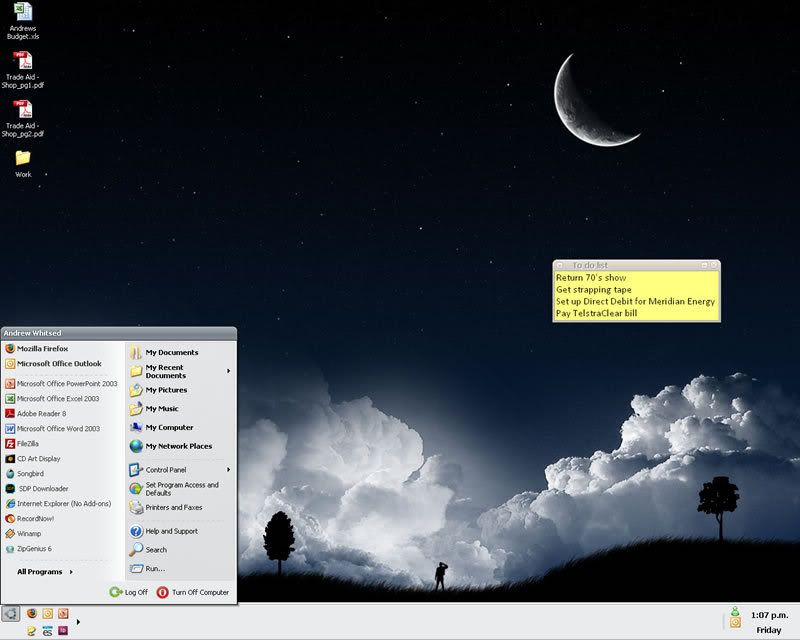Open Trade Aid - Shop_pg2.pdf desktop icon

point(23,118)
